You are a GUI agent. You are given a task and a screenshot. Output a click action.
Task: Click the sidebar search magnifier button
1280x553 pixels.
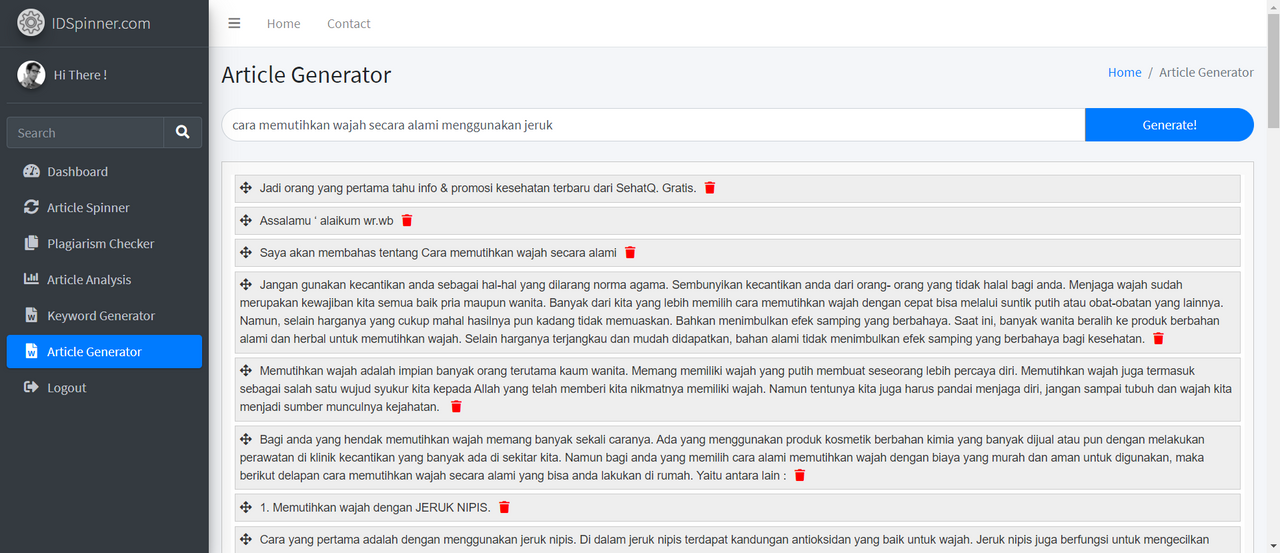click(x=182, y=132)
